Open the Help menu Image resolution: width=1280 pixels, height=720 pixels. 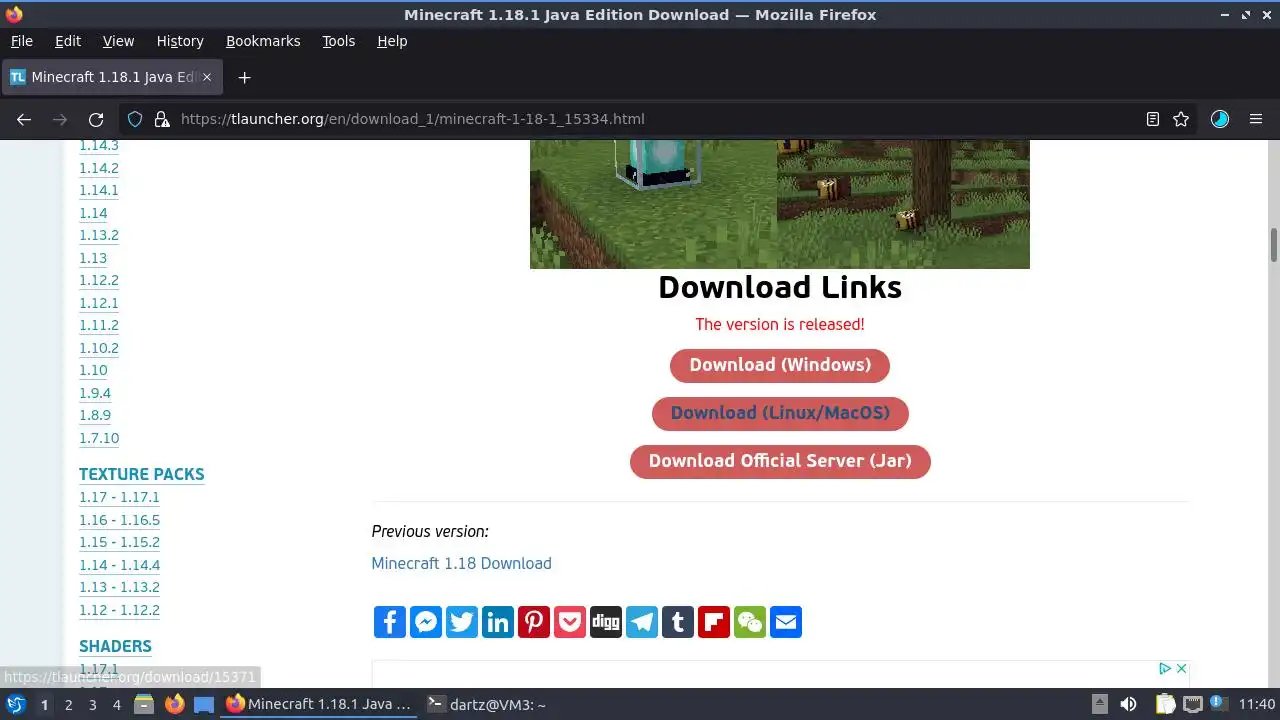pos(392,41)
